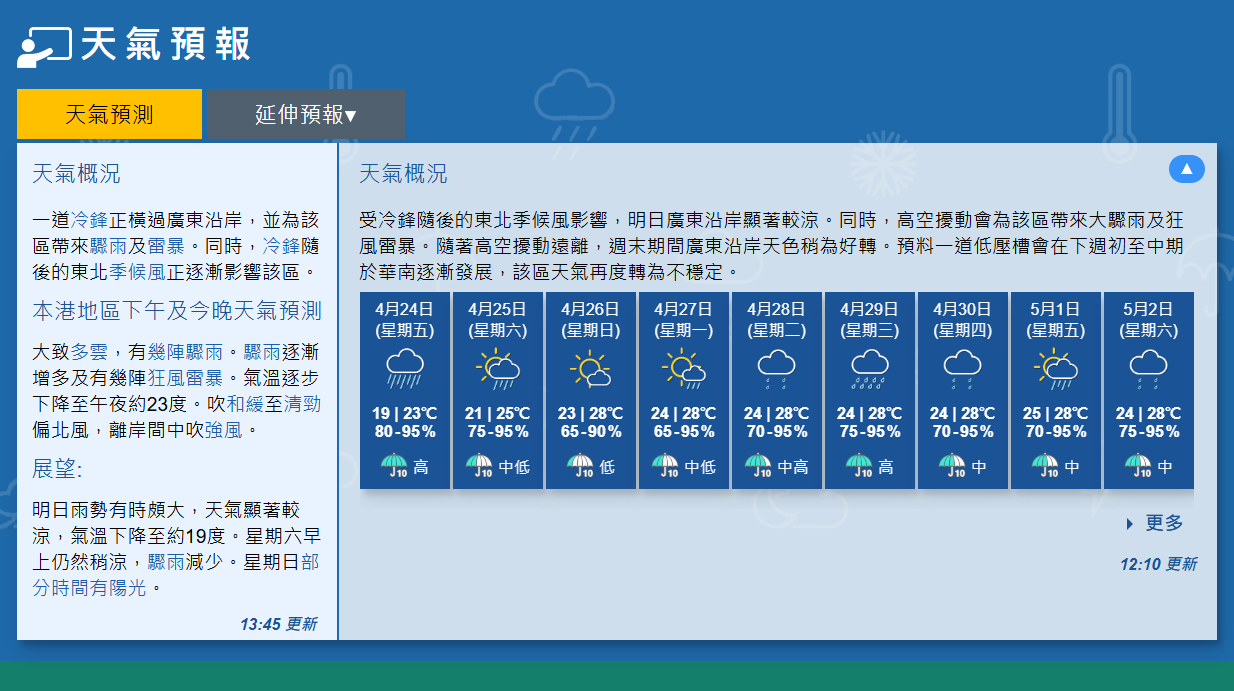Viewport: 1234px width, 691px height.
Task: Click the rain icon for April 24
Action: coord(405,370)
